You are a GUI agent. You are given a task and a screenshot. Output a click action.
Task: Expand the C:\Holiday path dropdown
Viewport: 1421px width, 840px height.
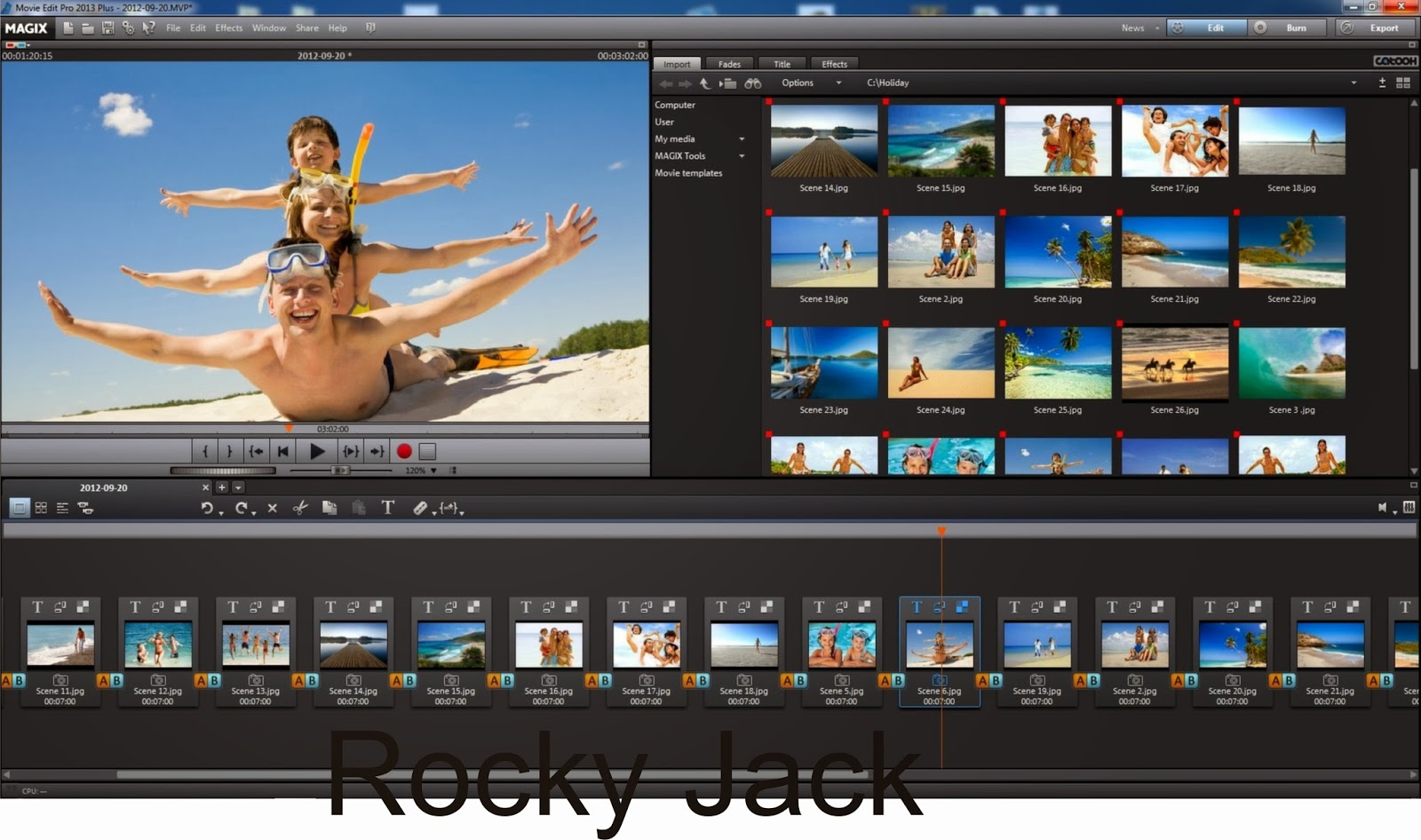click(x=1354, y=83)
